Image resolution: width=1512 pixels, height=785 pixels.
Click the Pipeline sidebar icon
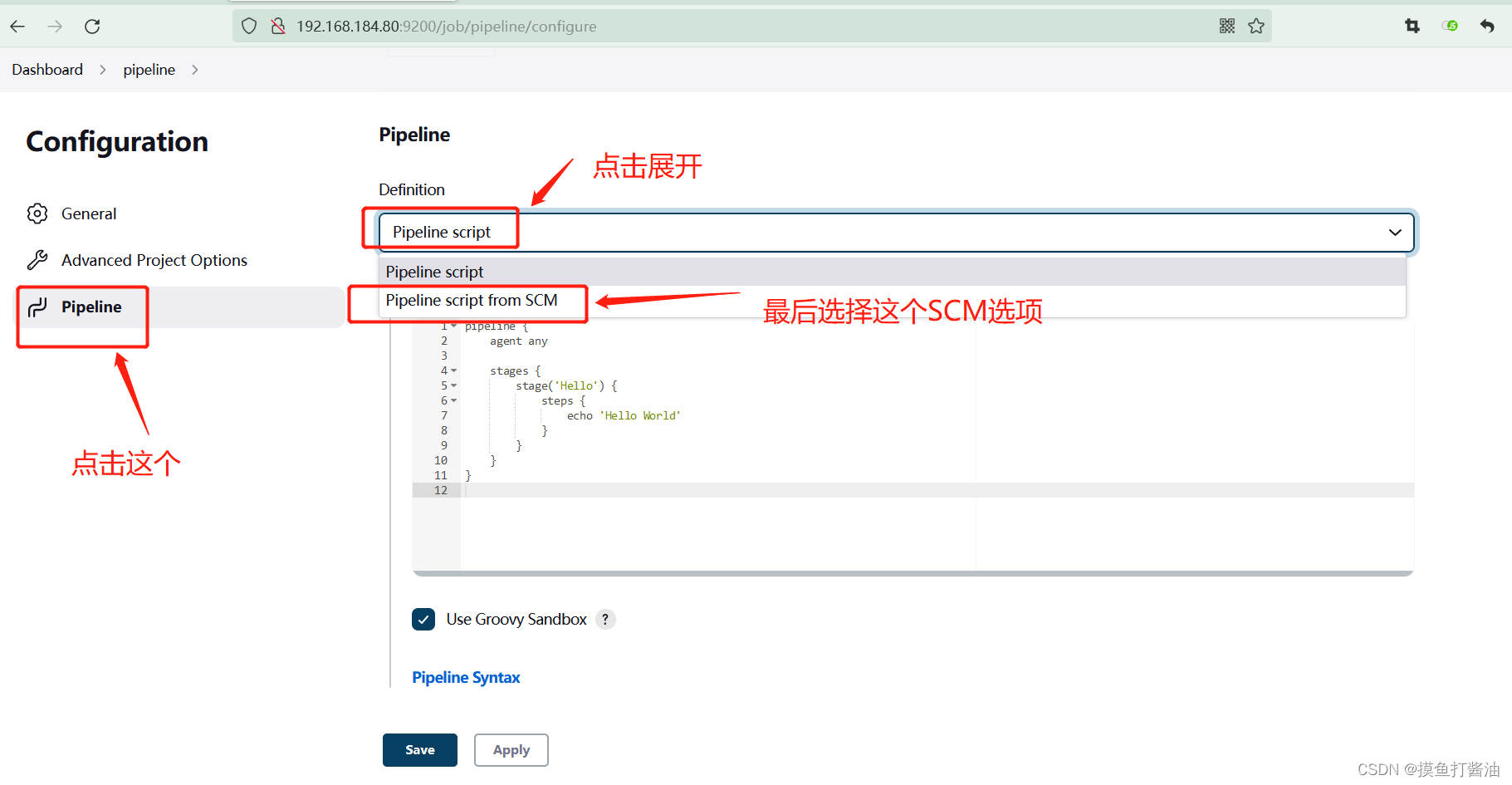37,307
